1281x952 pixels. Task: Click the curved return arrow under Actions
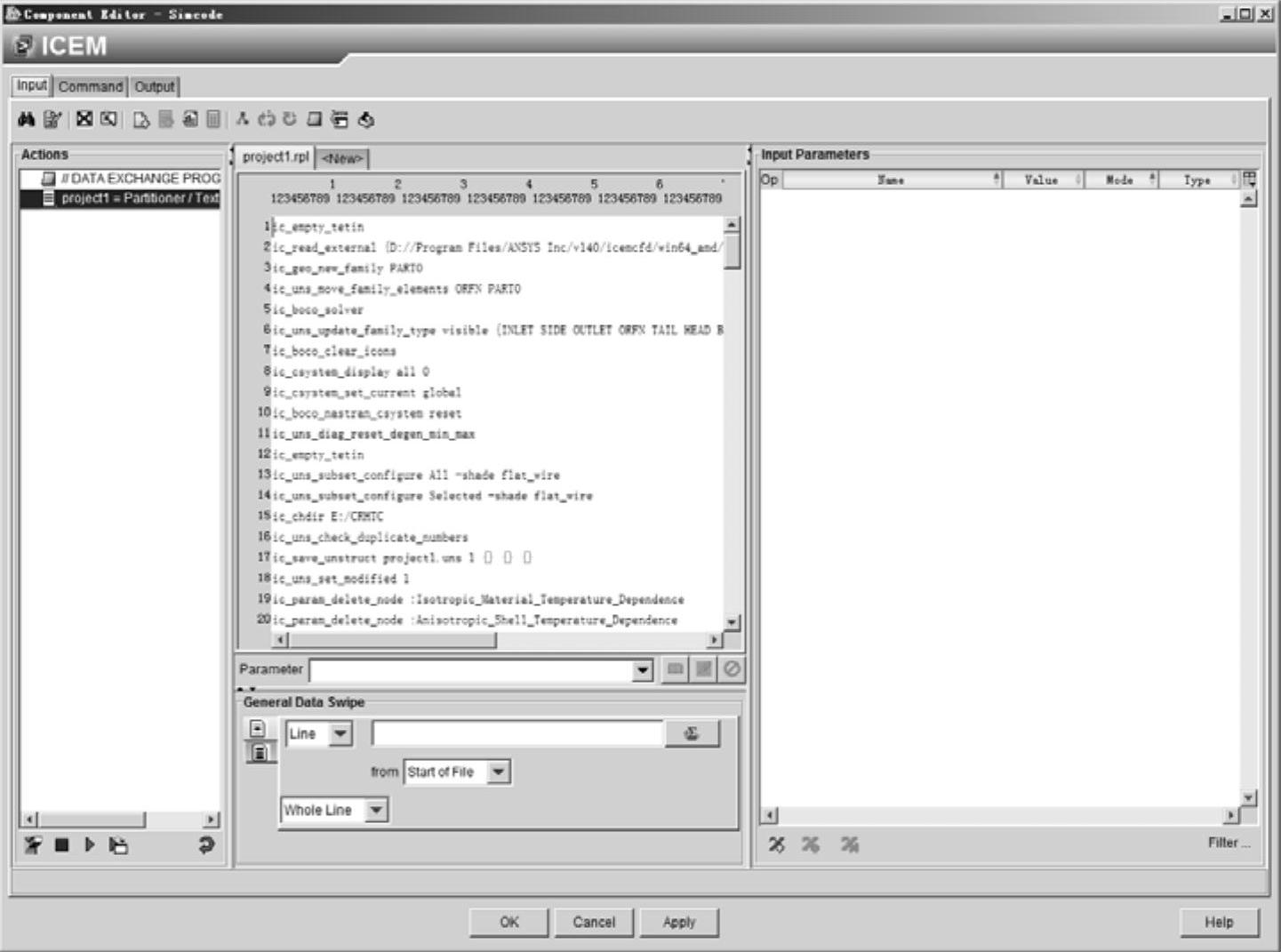click(206, 845)
